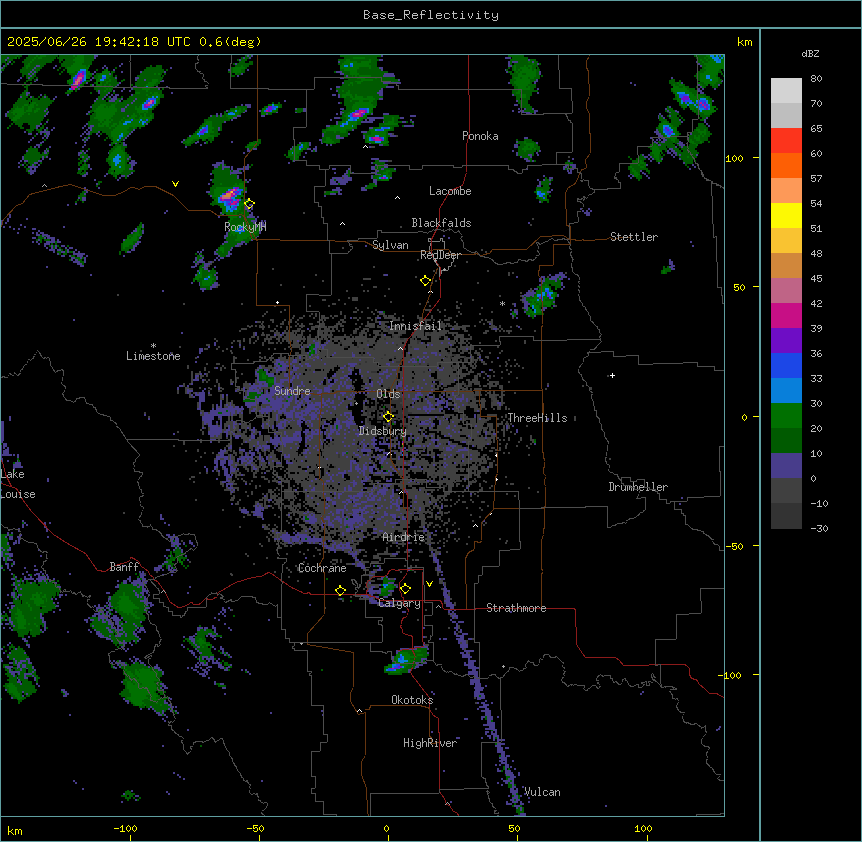Click the Cochrane label
The height and width of the screenshot is (842, 862).
[x=322, y=568]
